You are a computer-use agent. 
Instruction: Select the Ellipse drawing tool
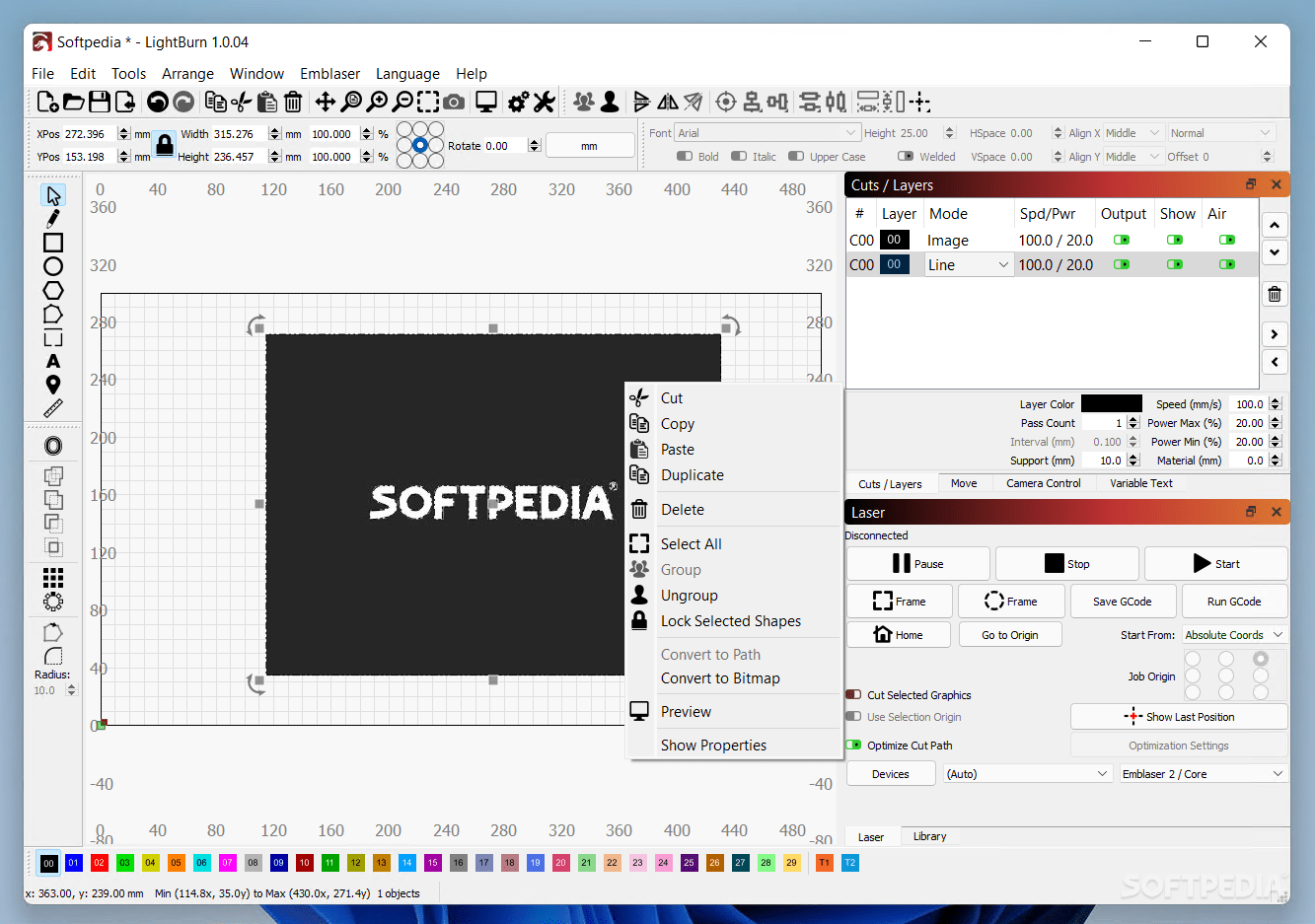click(52, 266)
